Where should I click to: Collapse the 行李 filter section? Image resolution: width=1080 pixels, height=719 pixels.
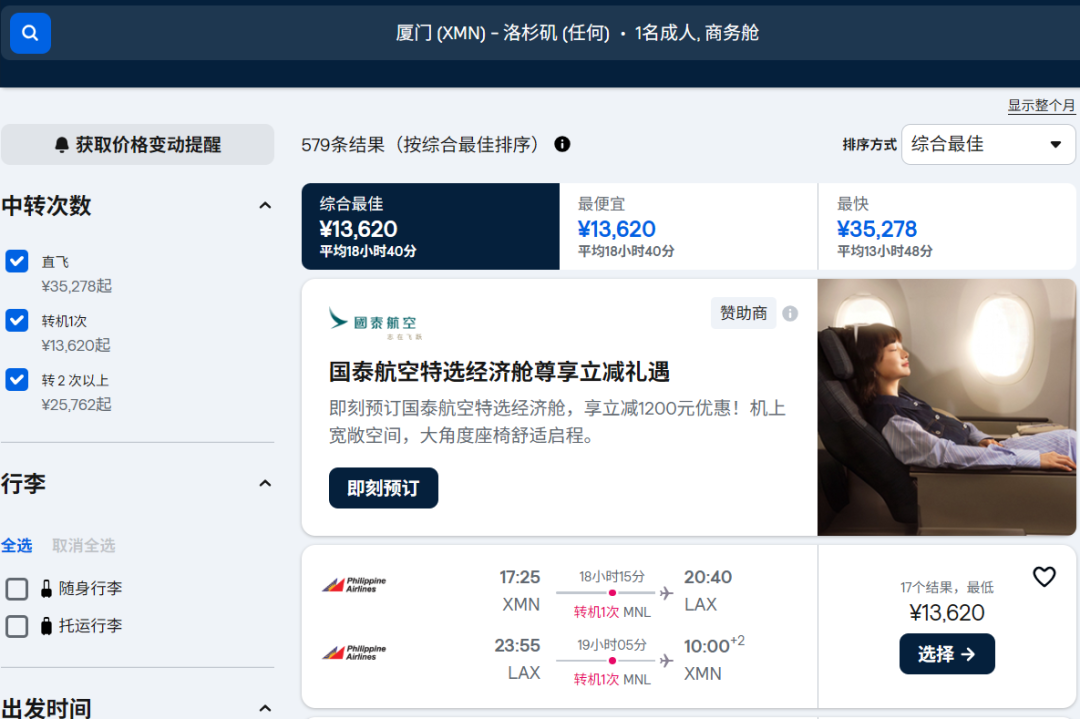tap(265, 484)
